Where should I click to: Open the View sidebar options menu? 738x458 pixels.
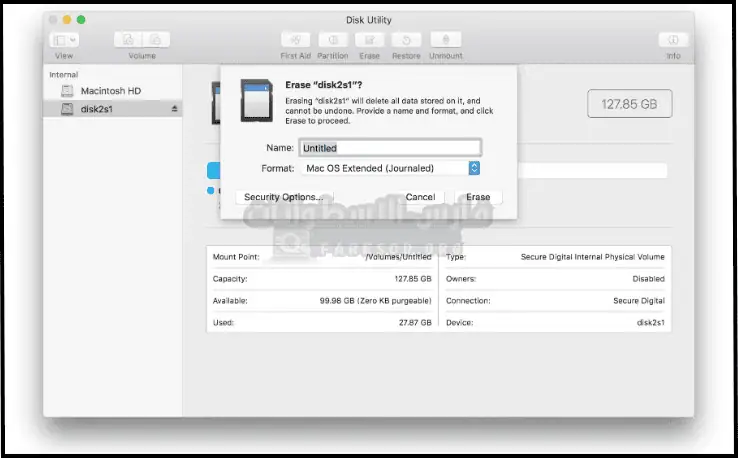(64, 40)
